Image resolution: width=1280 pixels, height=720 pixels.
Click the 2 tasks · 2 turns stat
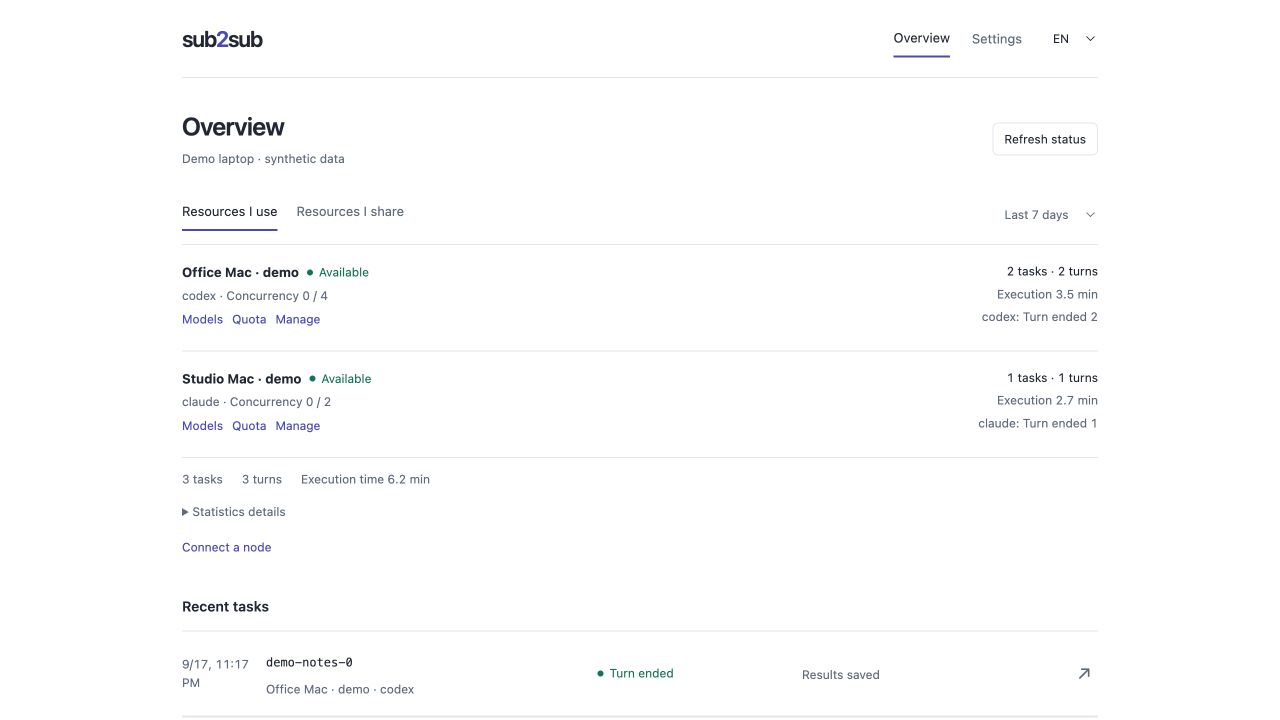coord(1052,272)
